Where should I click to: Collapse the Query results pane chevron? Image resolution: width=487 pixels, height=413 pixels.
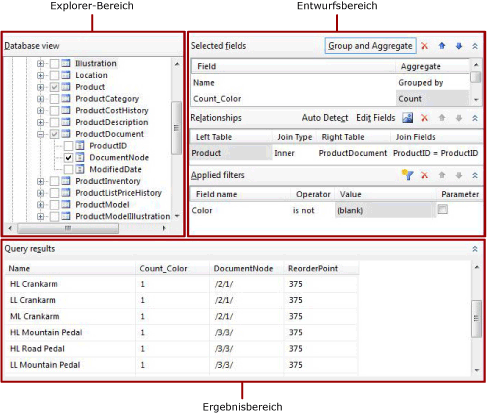[475, 249]
